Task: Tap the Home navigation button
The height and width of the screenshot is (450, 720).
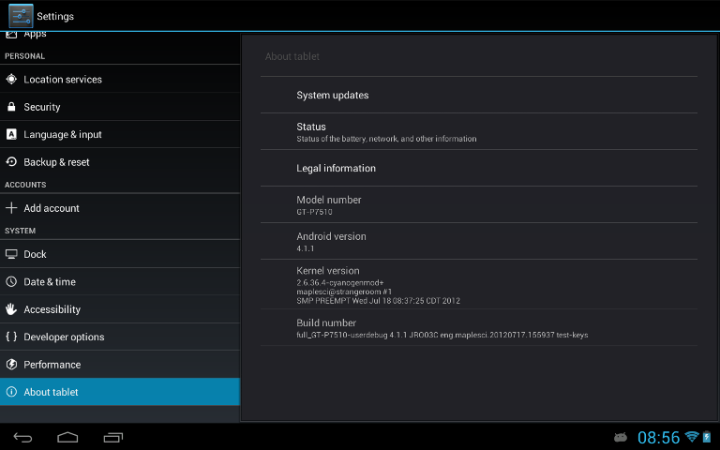Action: [x=68, y=437]
